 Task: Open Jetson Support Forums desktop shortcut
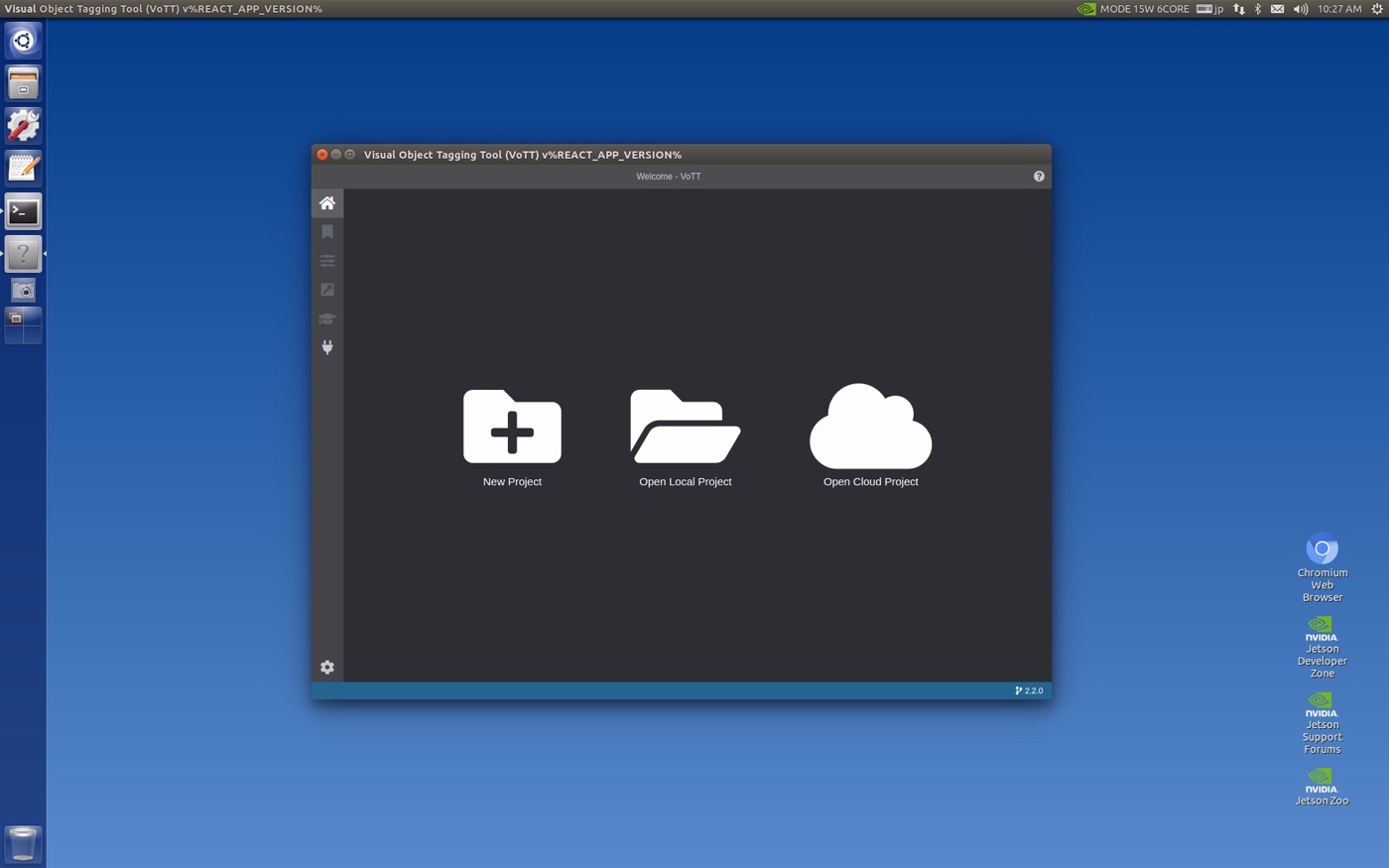(x=1323, y=722)
